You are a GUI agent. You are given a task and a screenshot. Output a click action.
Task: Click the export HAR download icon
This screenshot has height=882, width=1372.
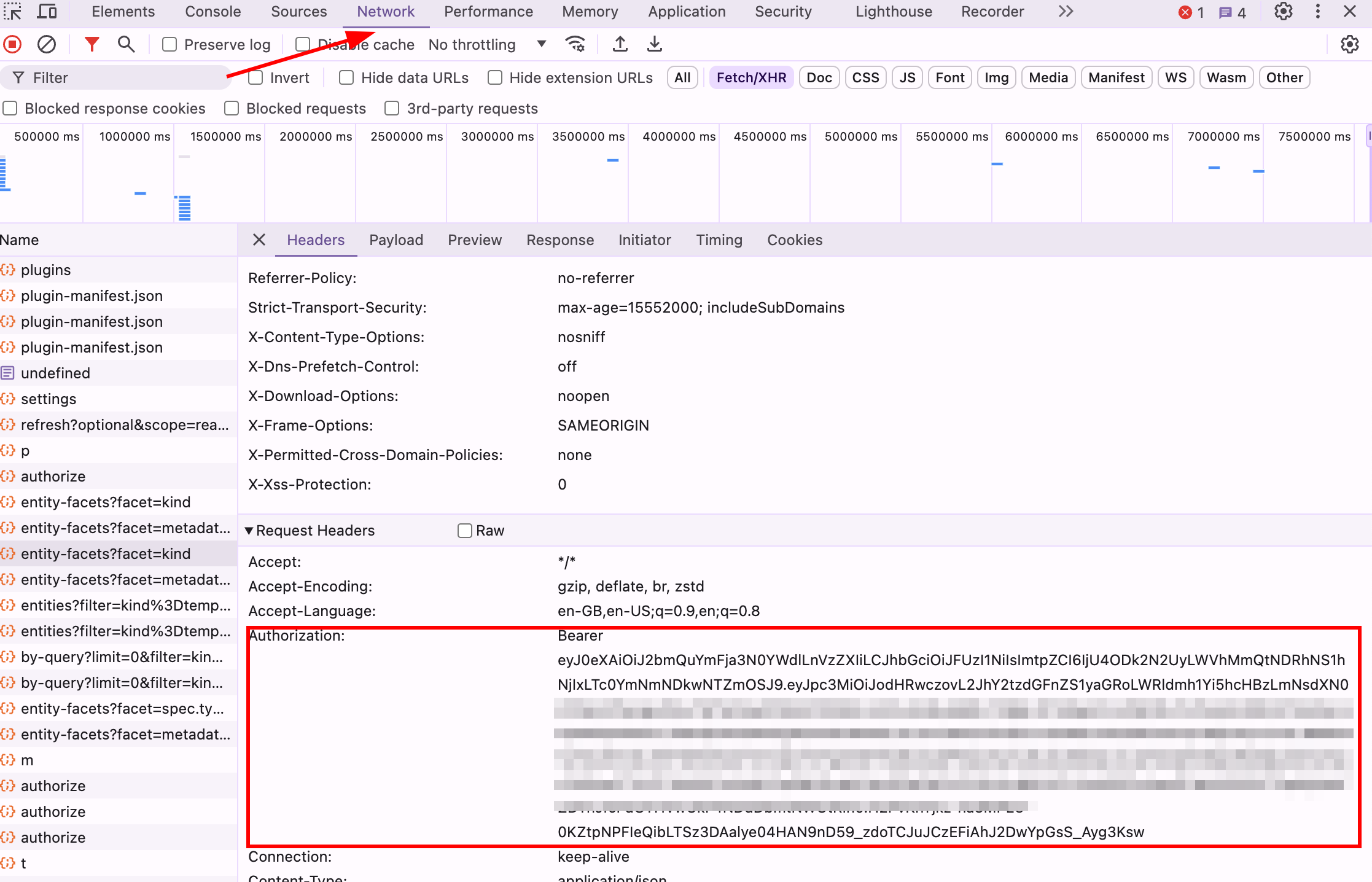[x=655, y=44]
